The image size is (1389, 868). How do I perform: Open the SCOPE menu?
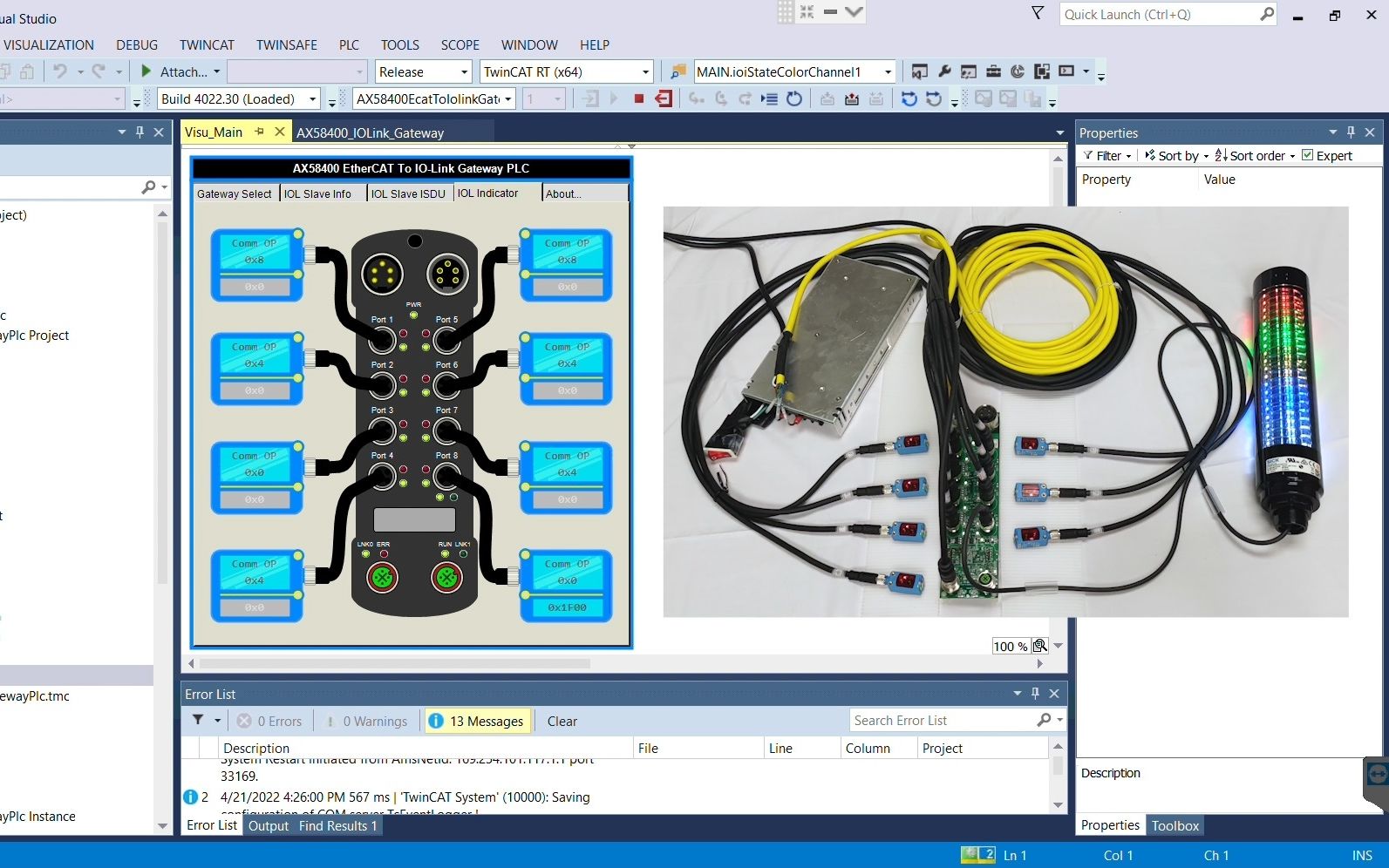coord(460,44)
